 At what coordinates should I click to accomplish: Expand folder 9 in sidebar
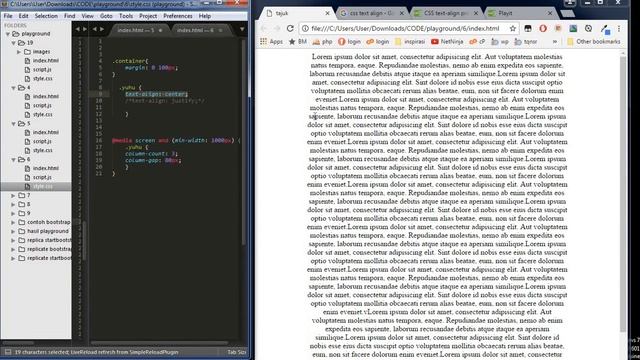click(x=13, y=213)
